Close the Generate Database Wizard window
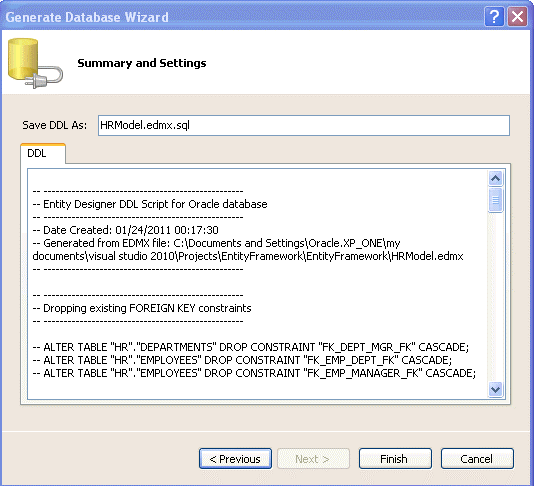The image size is (534, 486). (x=517, y=16)
